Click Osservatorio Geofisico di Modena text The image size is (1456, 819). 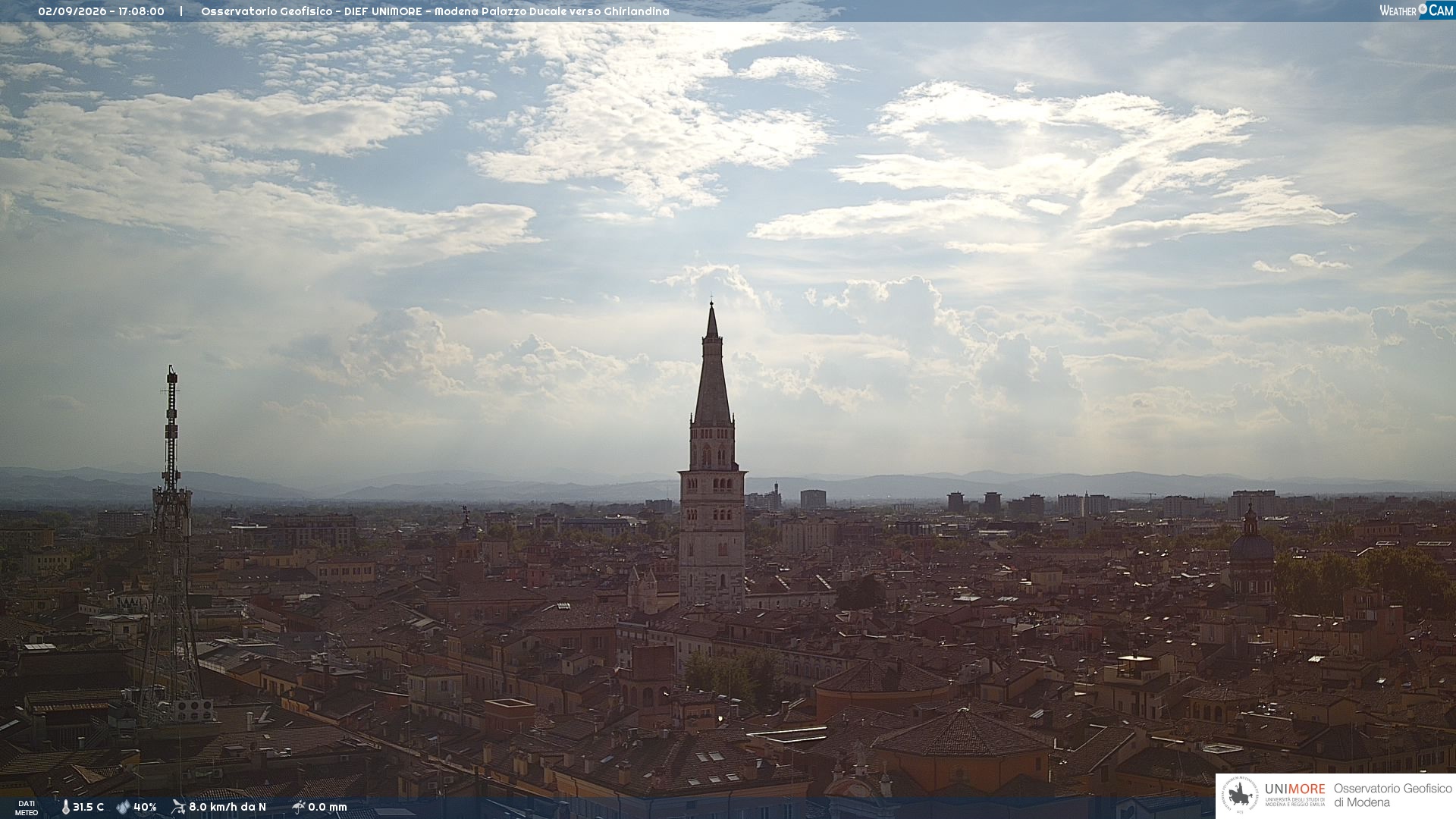point(1392,795)
